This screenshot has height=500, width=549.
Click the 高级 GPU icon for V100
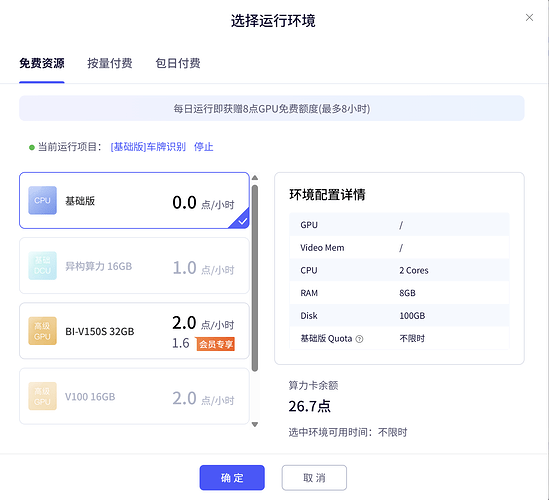[x=42, y=396]
